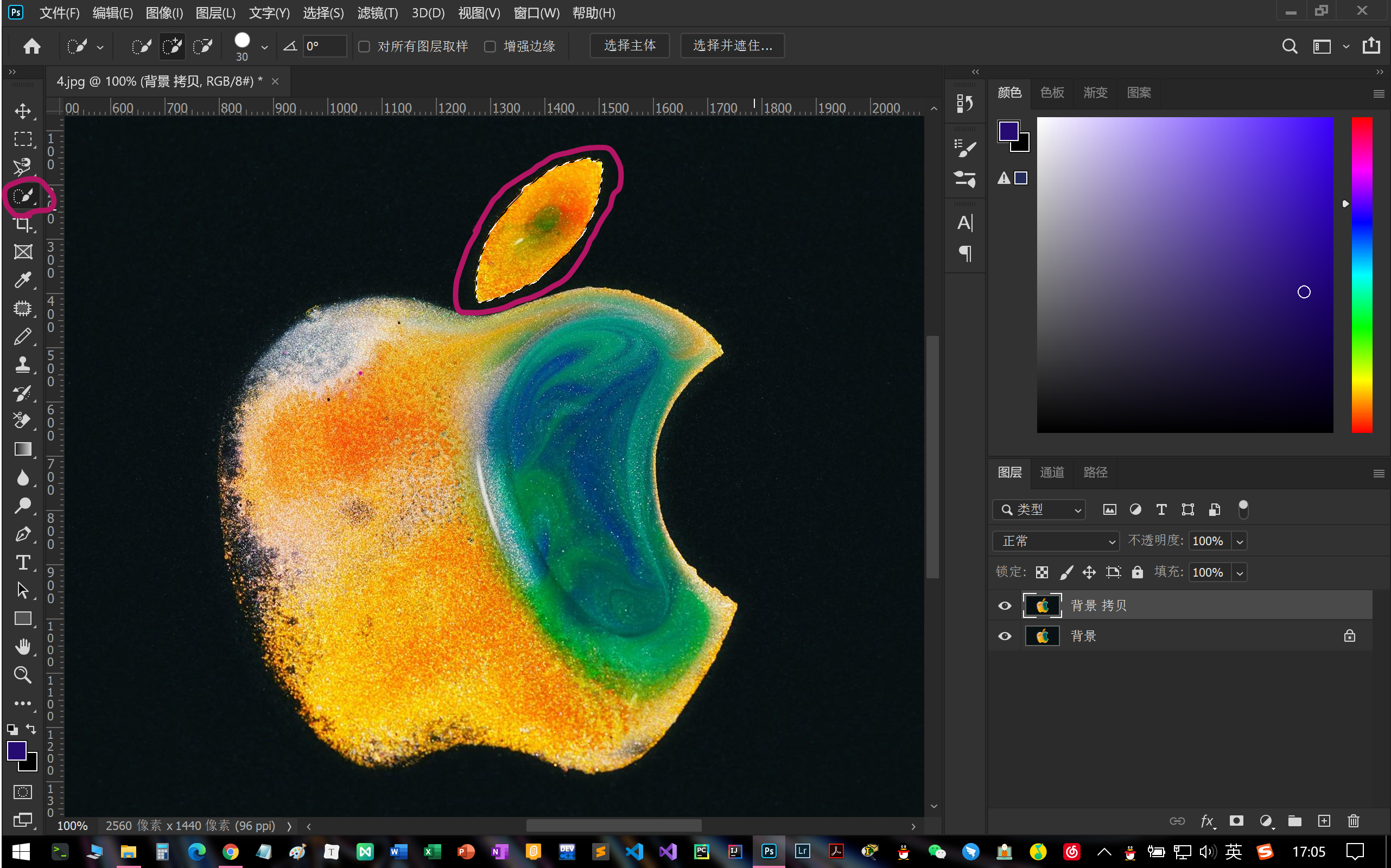1391x868 pixels.
Task: Open the 图像(I) menu
Action: 164,12
